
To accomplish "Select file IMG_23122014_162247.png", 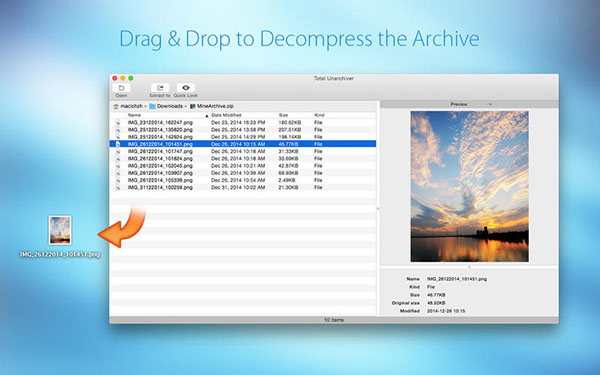I will [x=160, y=123].
